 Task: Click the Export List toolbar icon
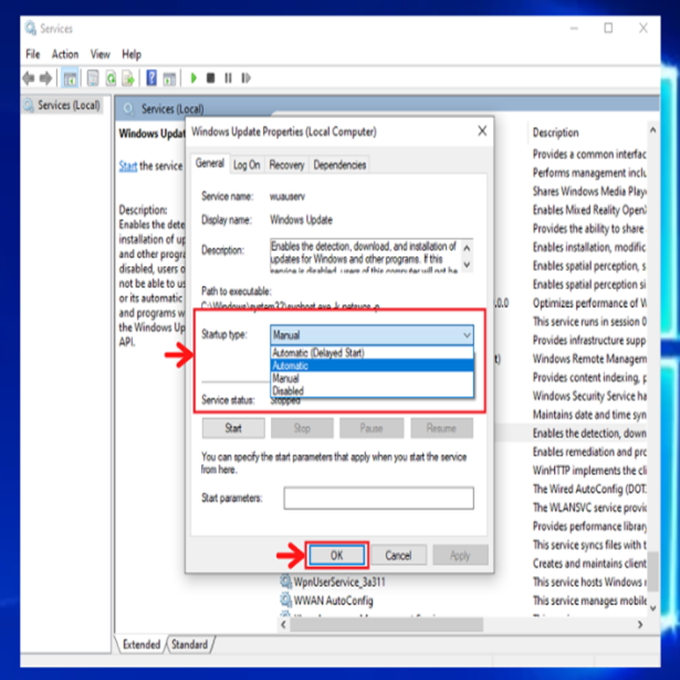click(x=128, y=78)
